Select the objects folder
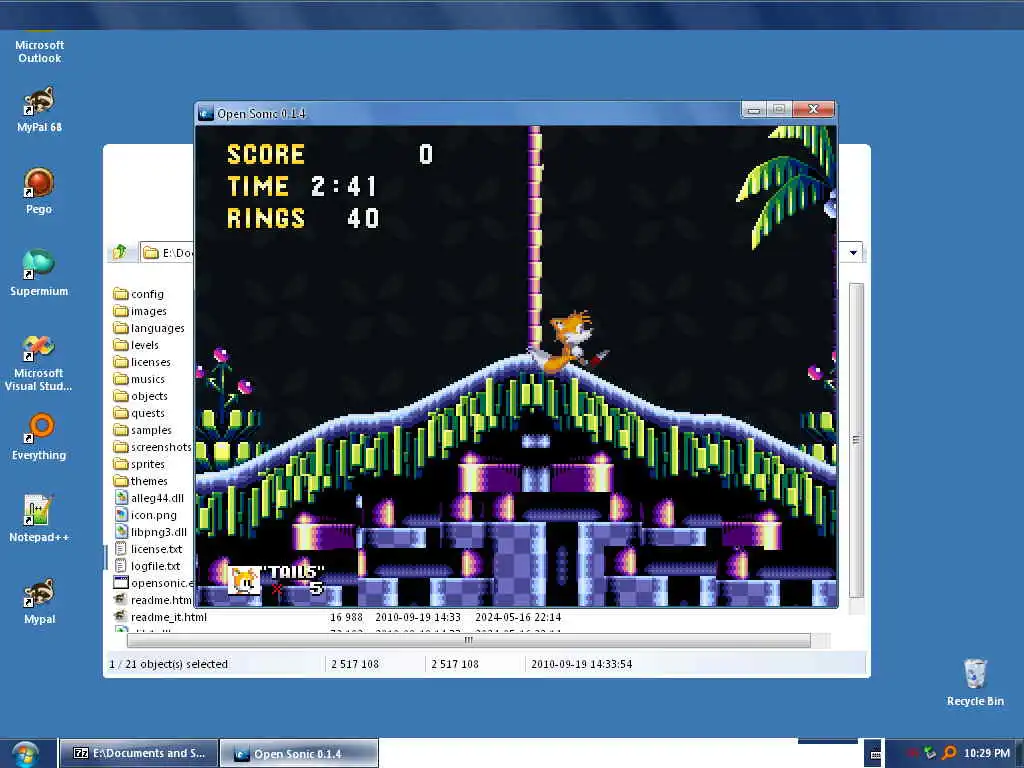The height and width of the screenshot is (768, 1024). pyautogui.click(x=140, y=396)
